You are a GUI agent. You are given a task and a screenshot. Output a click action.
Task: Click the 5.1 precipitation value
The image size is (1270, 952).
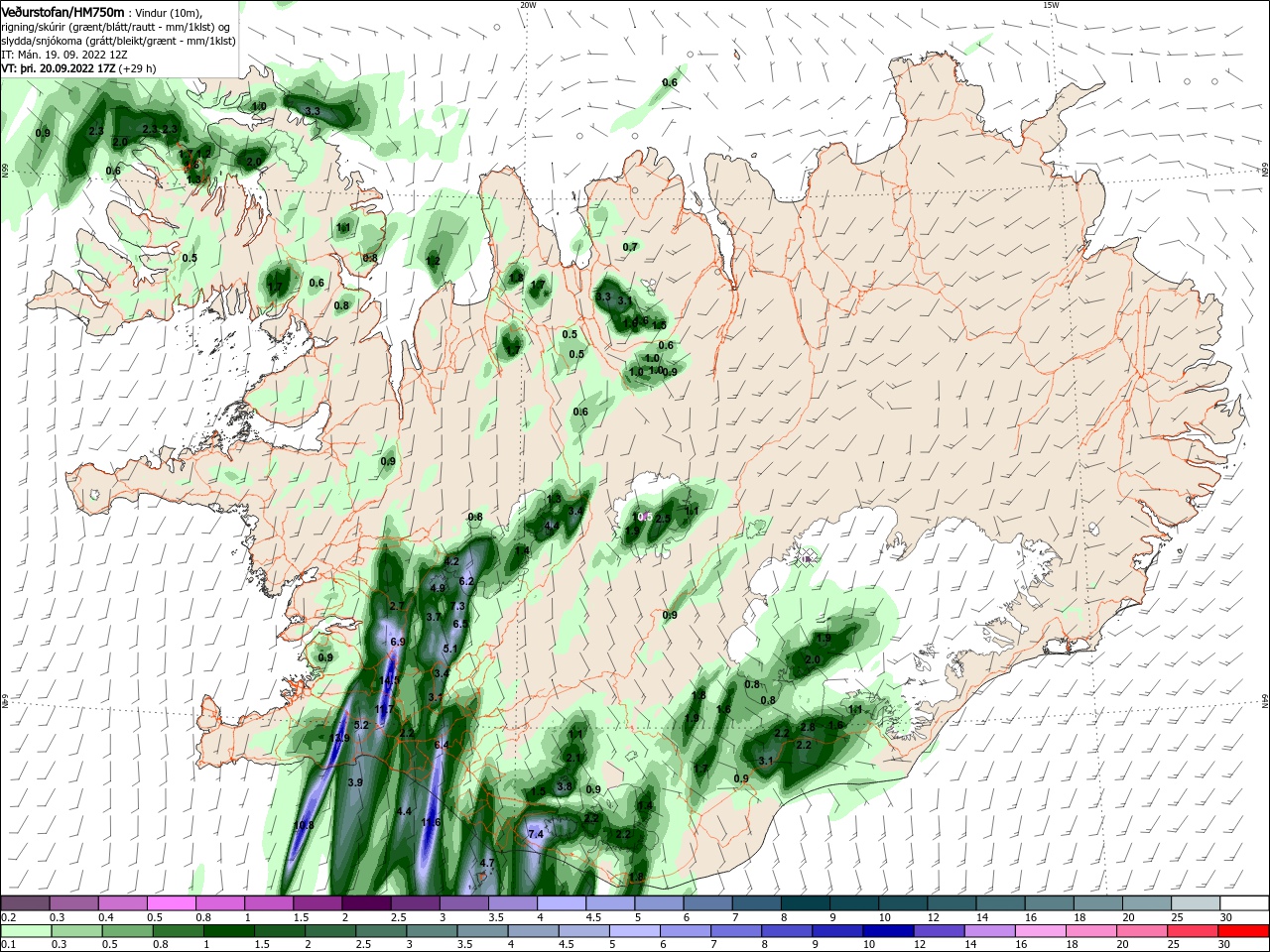click(449, 649)
